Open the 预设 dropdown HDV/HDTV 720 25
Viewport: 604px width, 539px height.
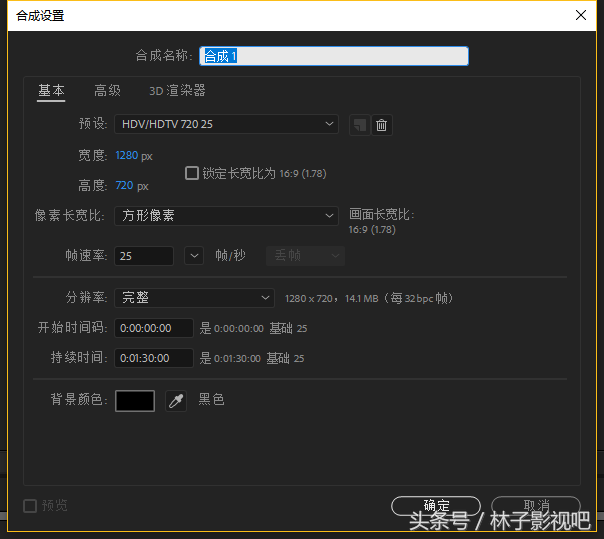pyautogui.click(x=226, y=124)
